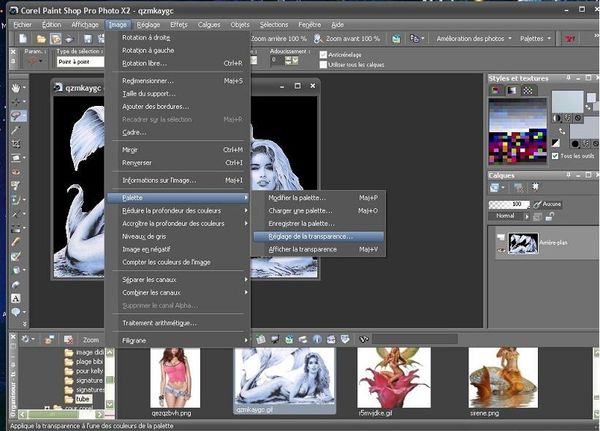
Task: Choose Niveaux de gris menu item
Action: tap(179, 237)
